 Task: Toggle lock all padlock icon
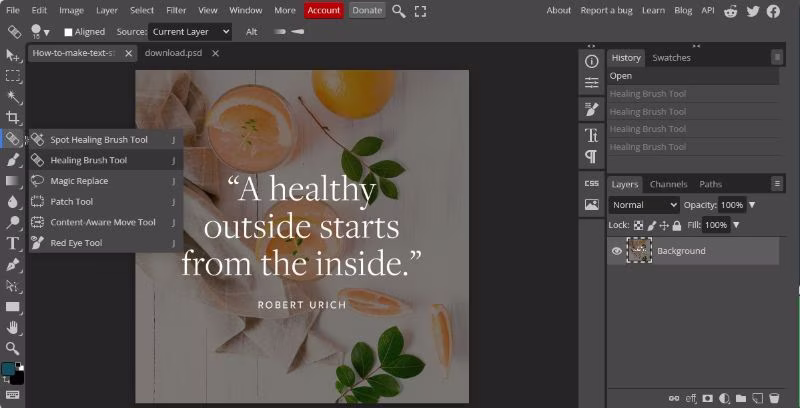coord(677,225)
